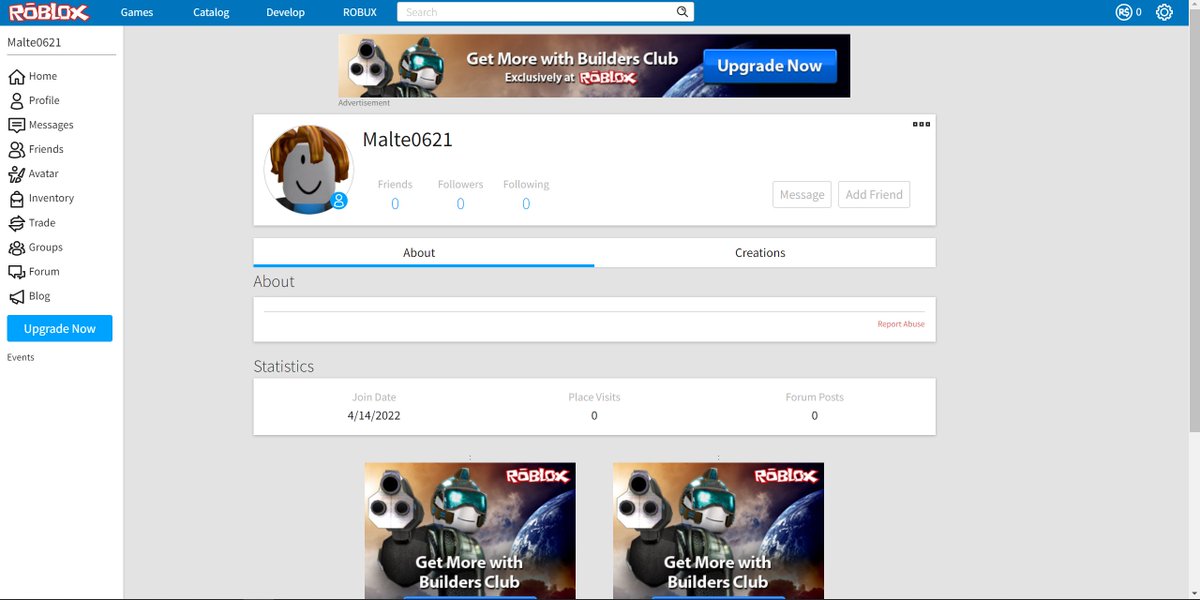Open the Events link in sidebar

coord(21,357)
